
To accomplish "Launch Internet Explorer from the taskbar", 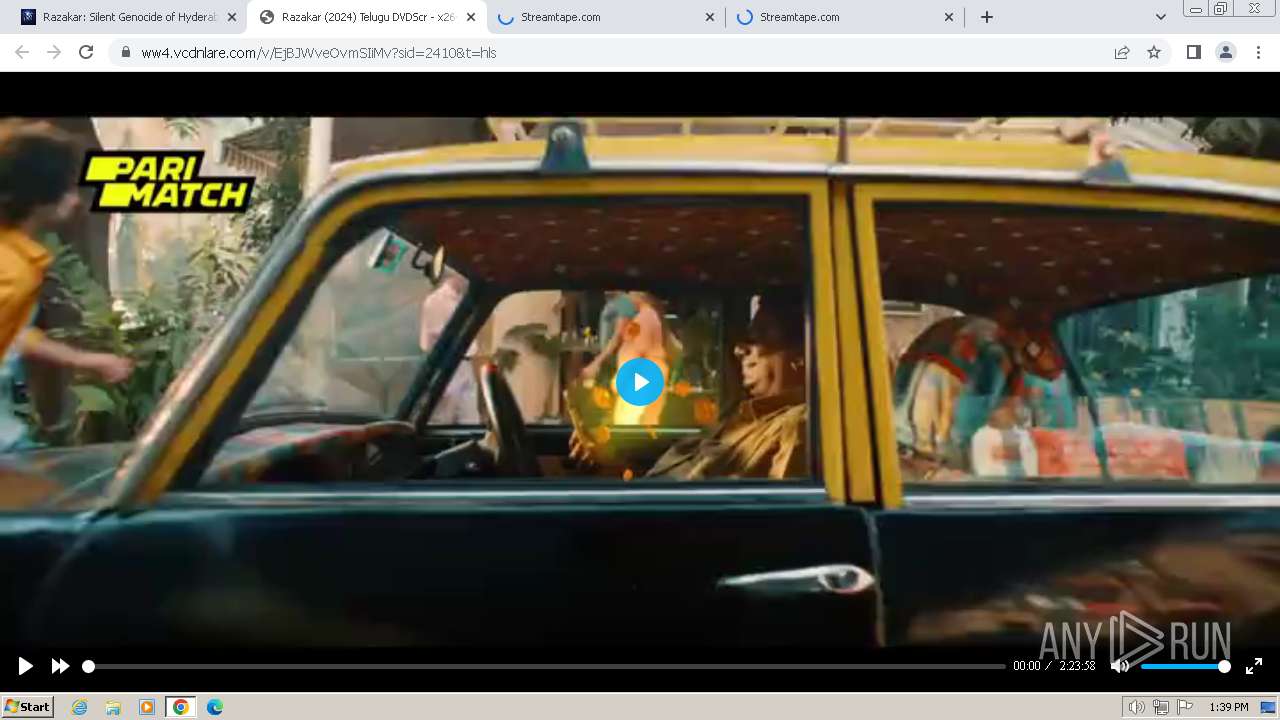I will tap(80, 707).
